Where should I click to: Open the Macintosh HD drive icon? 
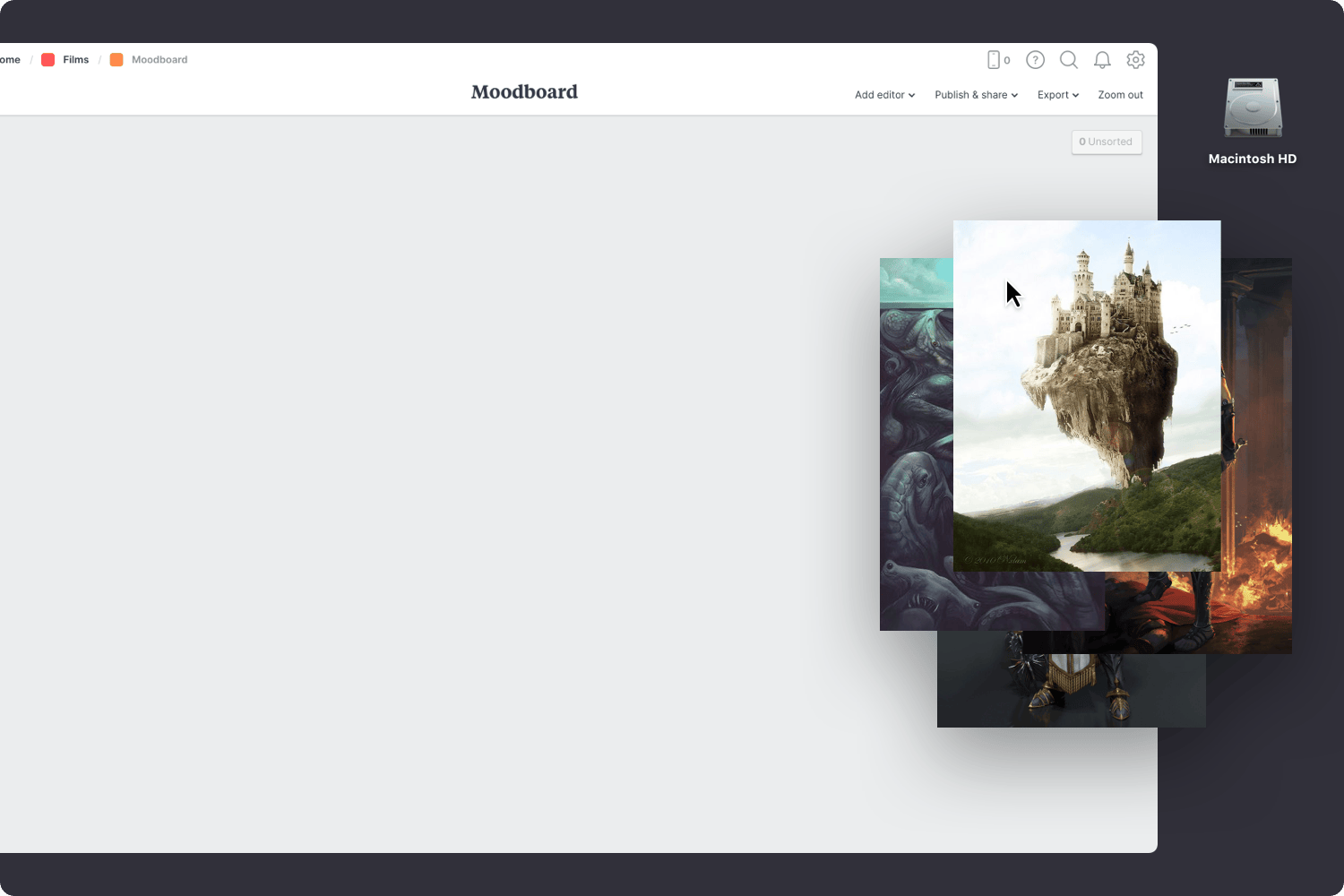coord(1252,108)
